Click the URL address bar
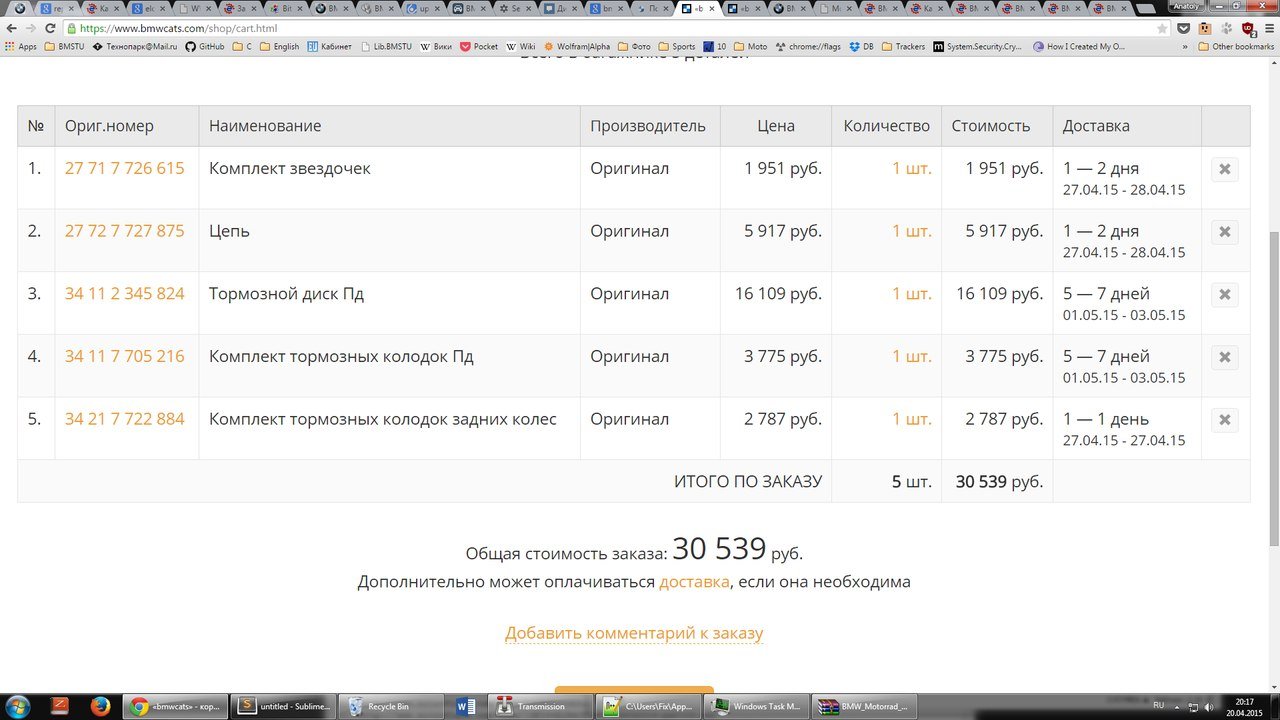The height and width of the screenshot is (720, 1280). [600, 29]
